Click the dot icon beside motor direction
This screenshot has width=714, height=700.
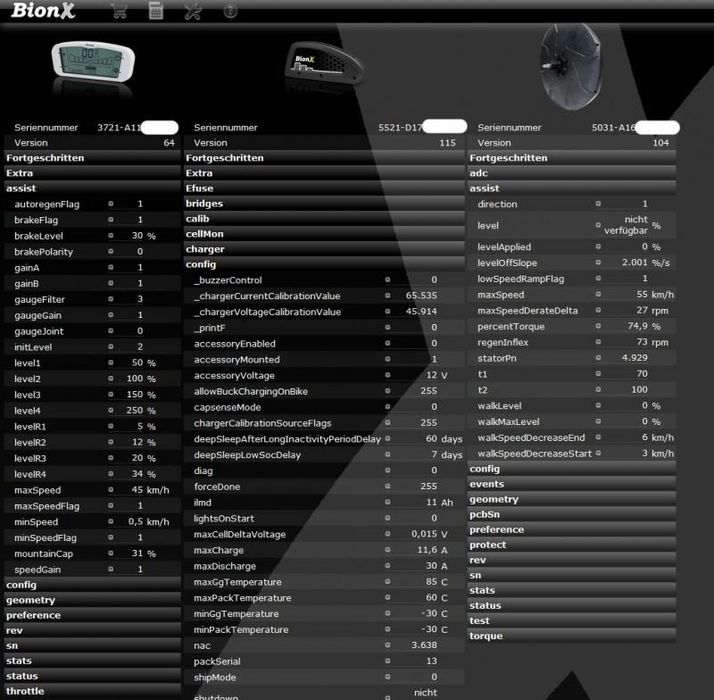point(598,204)
